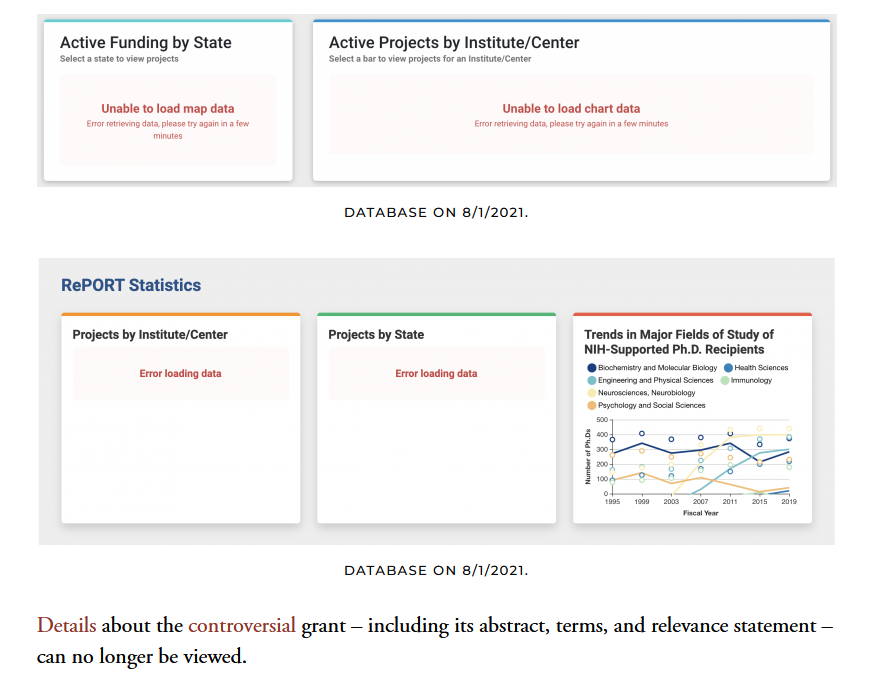Click "Select a bar to view projects" subtitle
The image size is (882, 684).
[430, 58]
